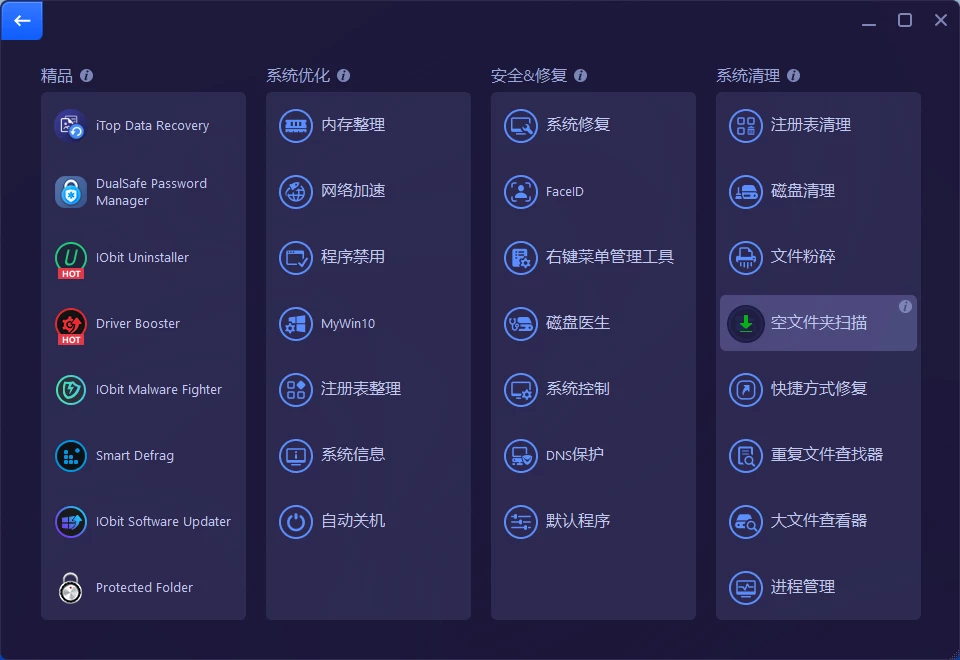Click the 空文件夹扫描 download icon
960x660 pixels.
click(x=745, y=323)
